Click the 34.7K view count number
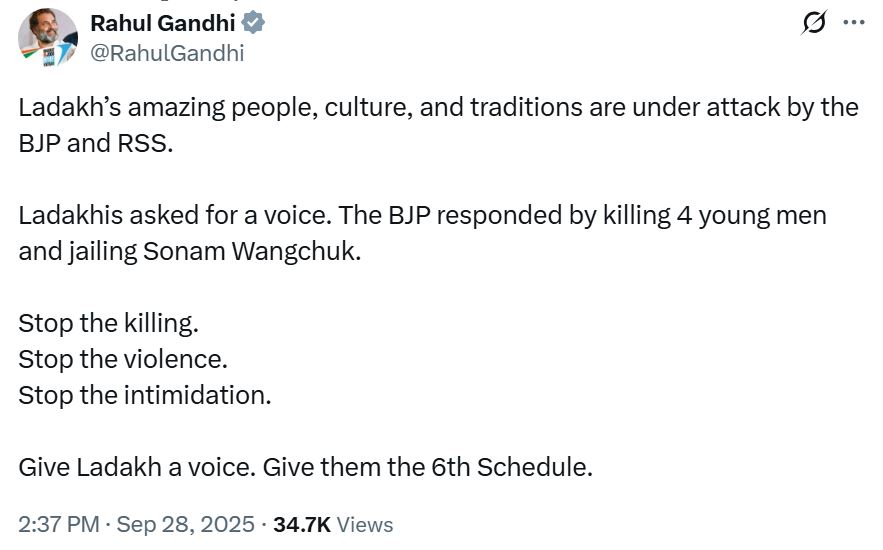 point(301,524)
